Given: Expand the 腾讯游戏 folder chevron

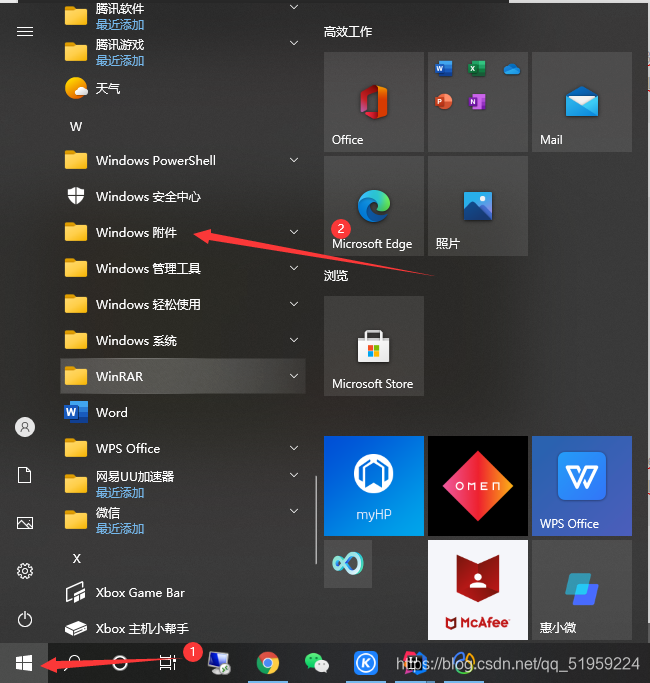Looking at the screenshot, I should click(x=295, y=43).
